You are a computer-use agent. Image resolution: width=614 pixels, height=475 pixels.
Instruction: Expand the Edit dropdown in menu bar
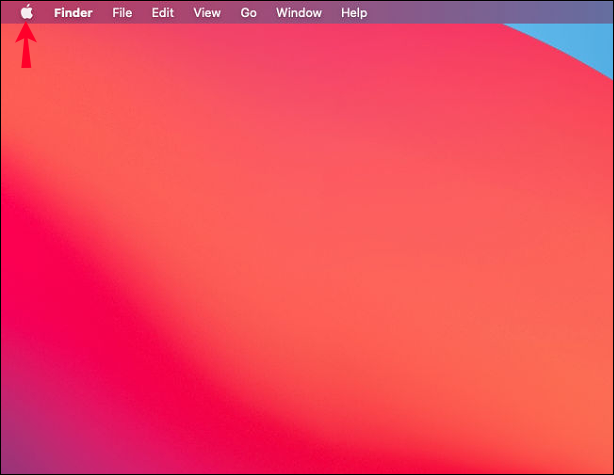pos(163,13)
